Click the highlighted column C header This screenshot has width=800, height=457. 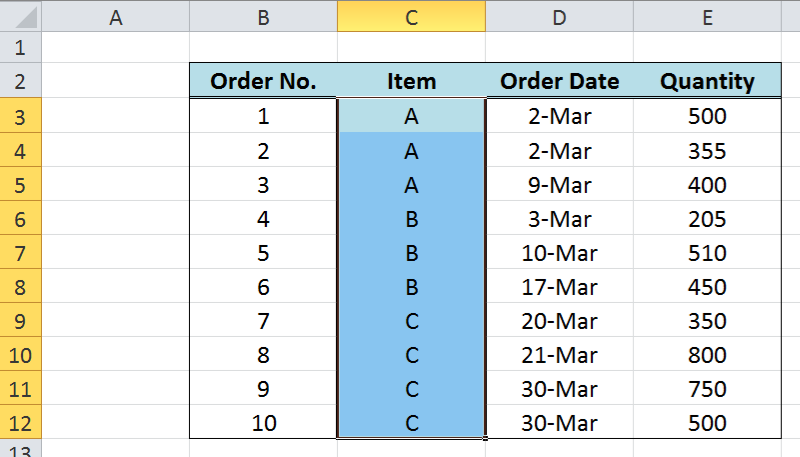(x=411, y=16)
